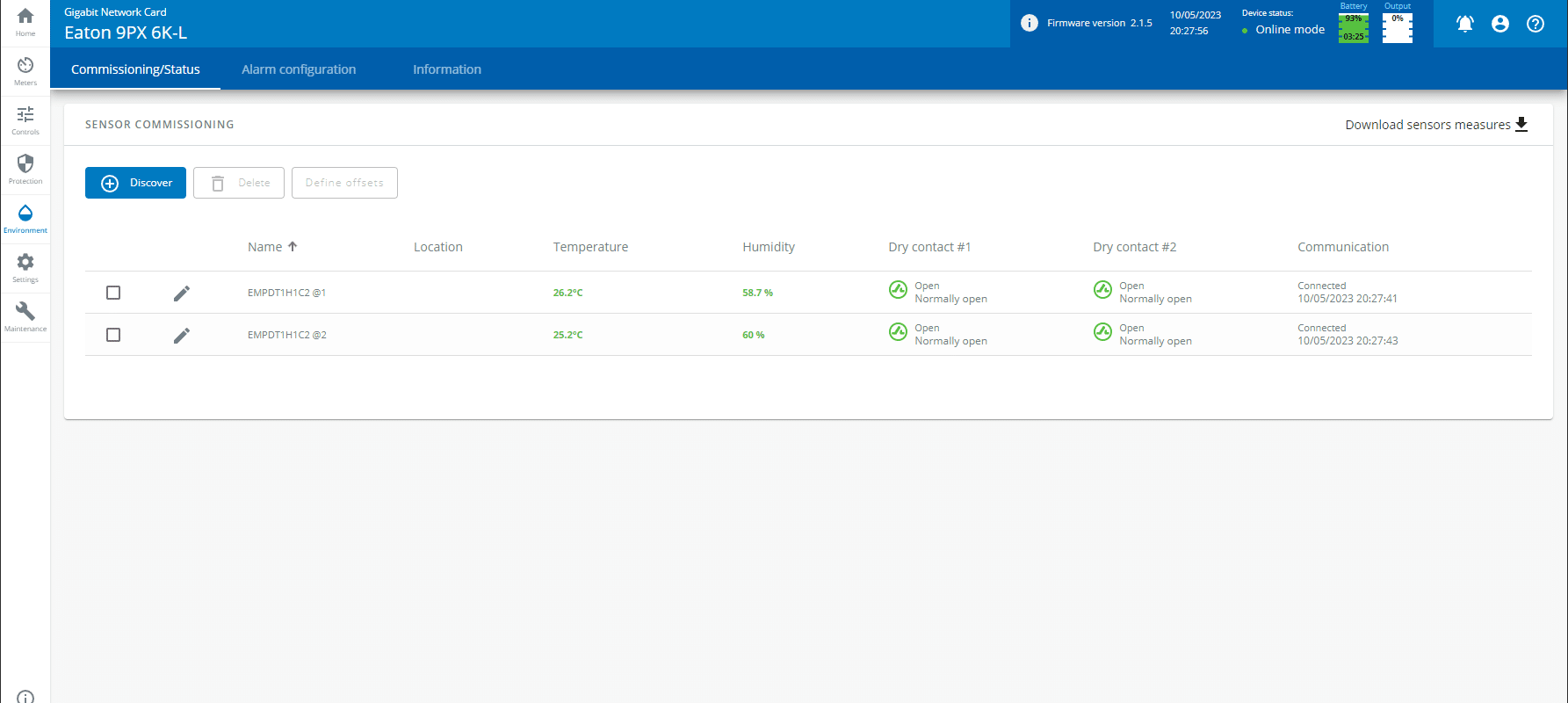Image resolution: width=1568 pixels, height=703 pixels.
Task: Click Connected status dated 20:27:41
Action: click(x=1348, y=292)
